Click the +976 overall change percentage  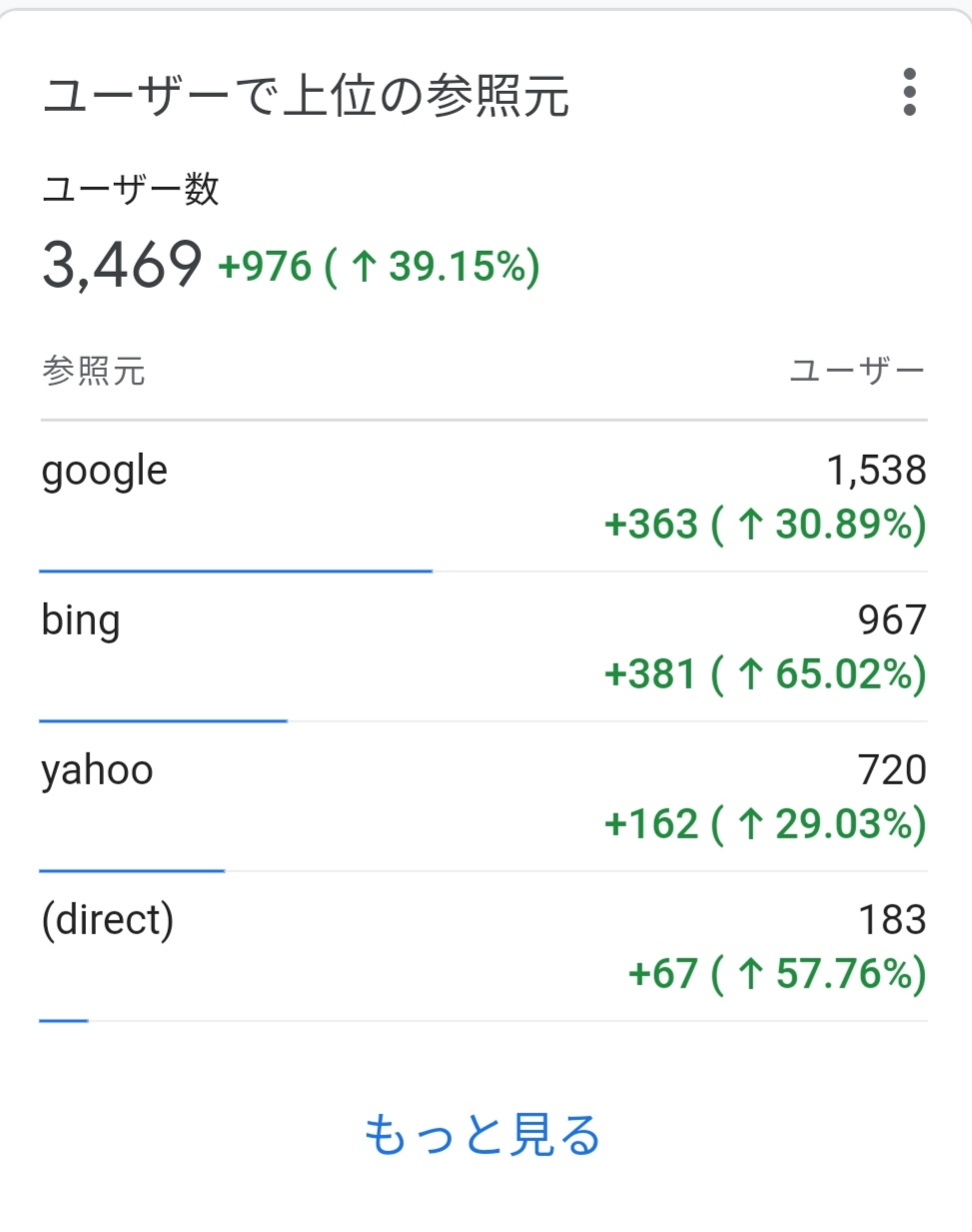(x=379, y=267)
